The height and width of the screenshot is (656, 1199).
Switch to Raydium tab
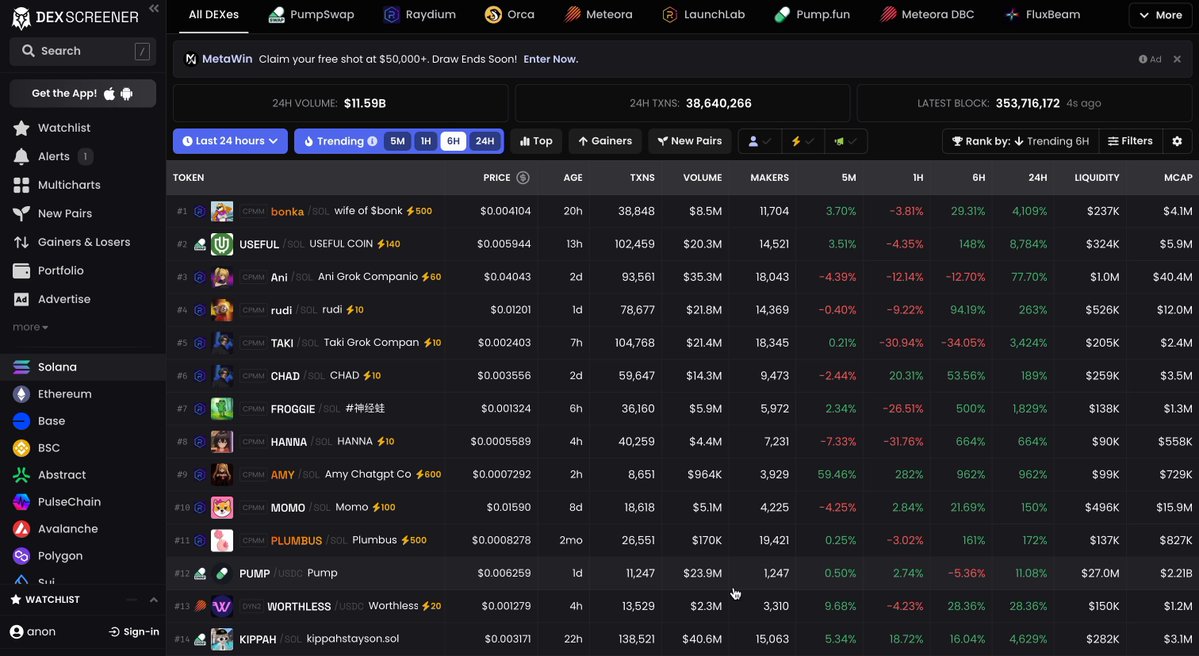[x=420, y=15]
